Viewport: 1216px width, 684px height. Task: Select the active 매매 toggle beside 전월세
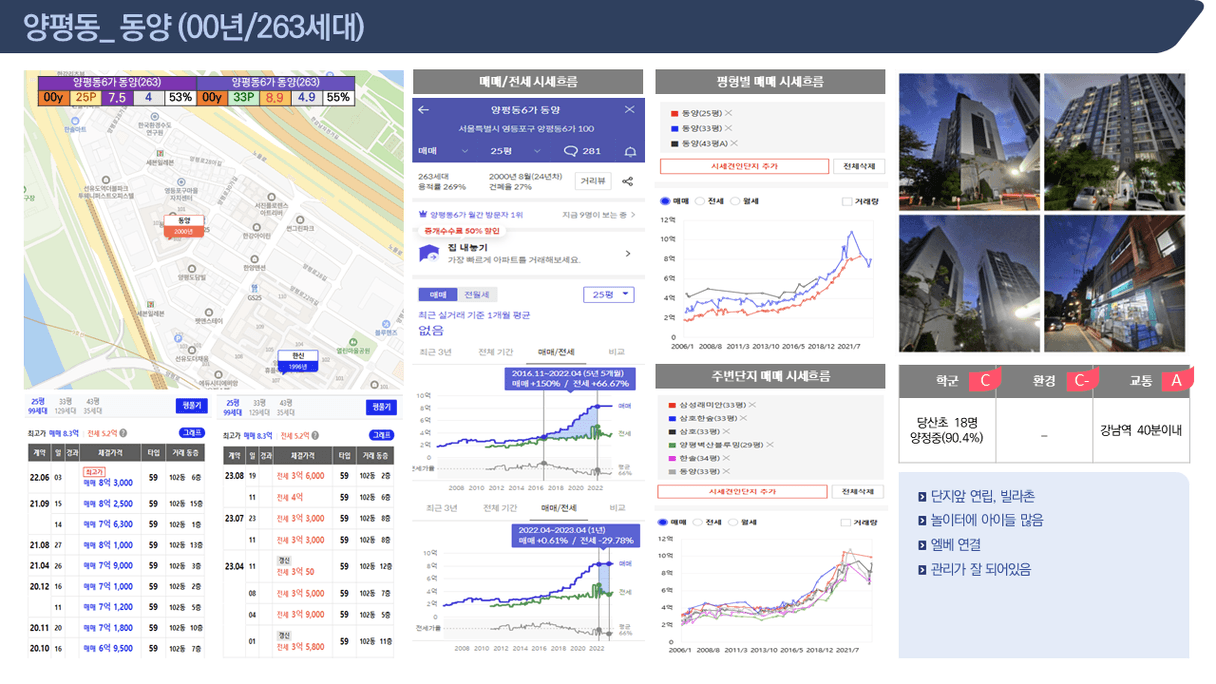pos(438,295)
